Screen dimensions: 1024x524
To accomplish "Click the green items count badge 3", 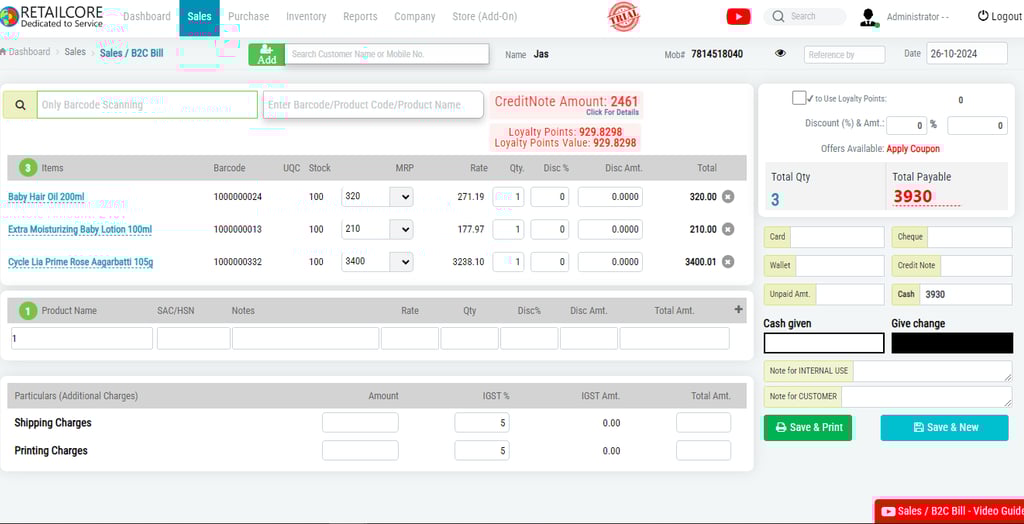I will pos(27,168).
